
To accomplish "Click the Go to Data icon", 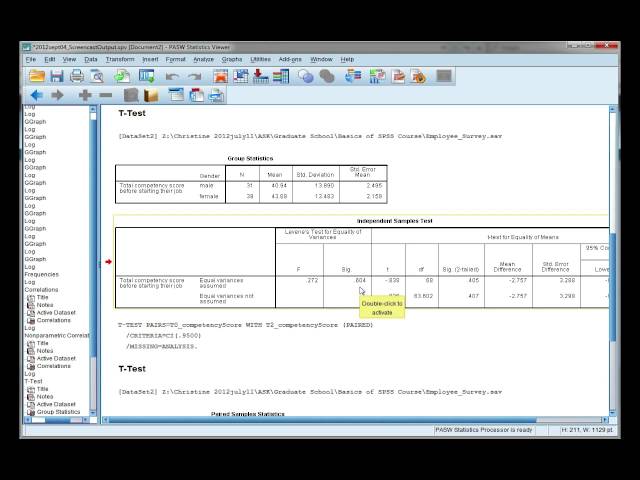I will click(x=220, y=76).
